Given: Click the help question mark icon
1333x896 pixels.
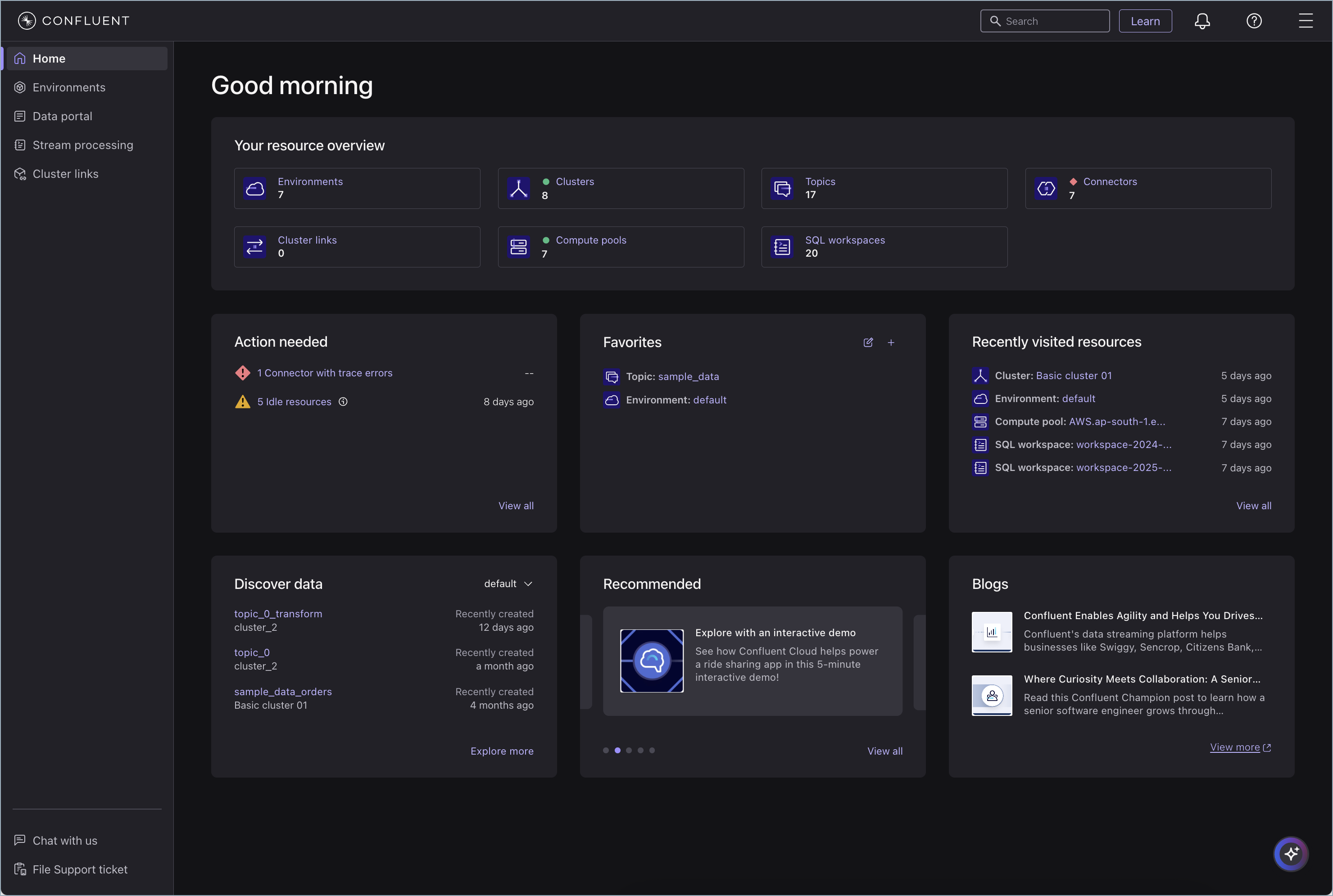Looking at the screenshot, I should [1254, 21].
